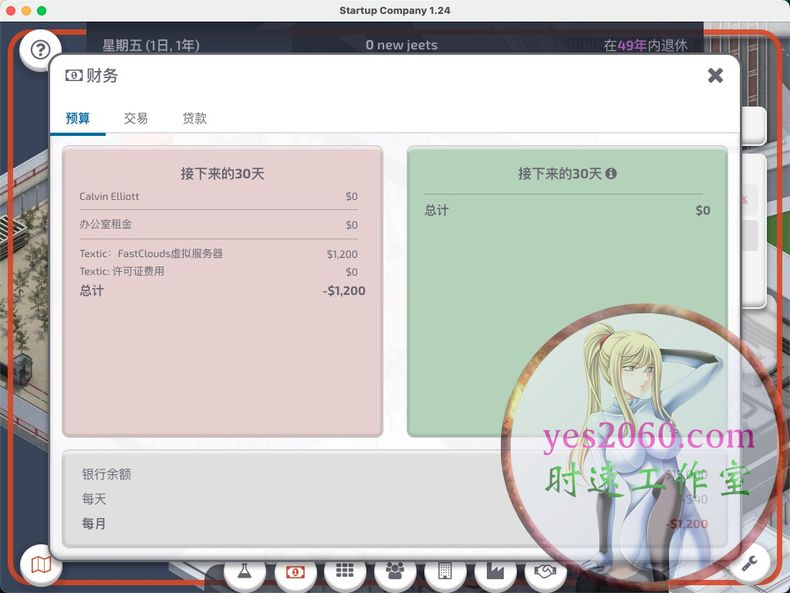Open the grid inventory icon
This screenshot has width=790, height=593.
[x=345, y=572]
